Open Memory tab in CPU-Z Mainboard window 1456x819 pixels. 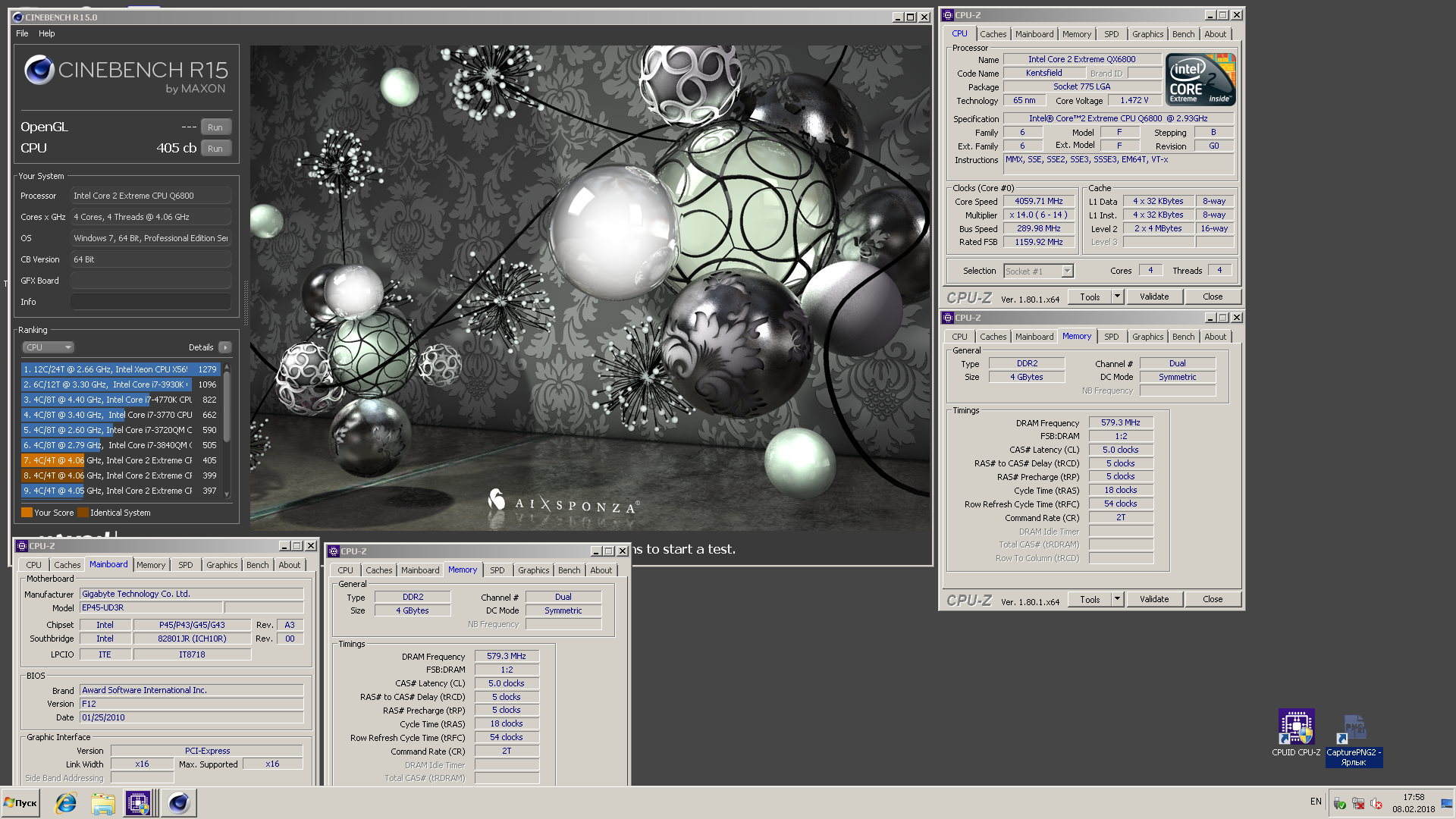150,565
